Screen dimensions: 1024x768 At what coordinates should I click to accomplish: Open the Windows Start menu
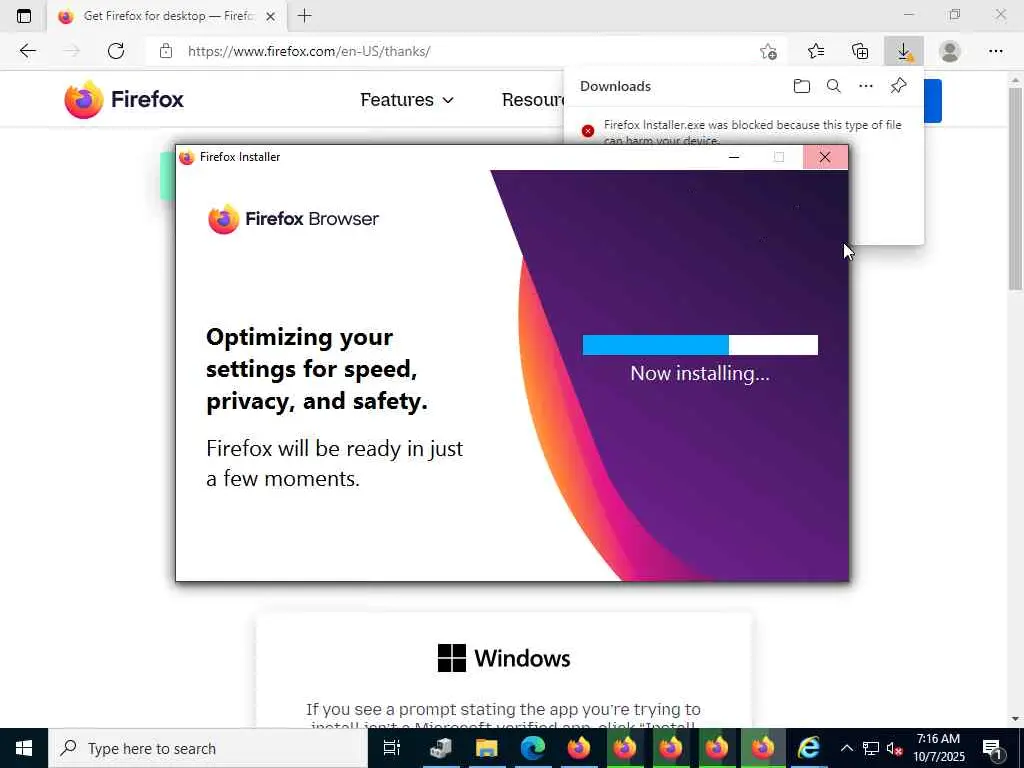(x=24, y=748)
